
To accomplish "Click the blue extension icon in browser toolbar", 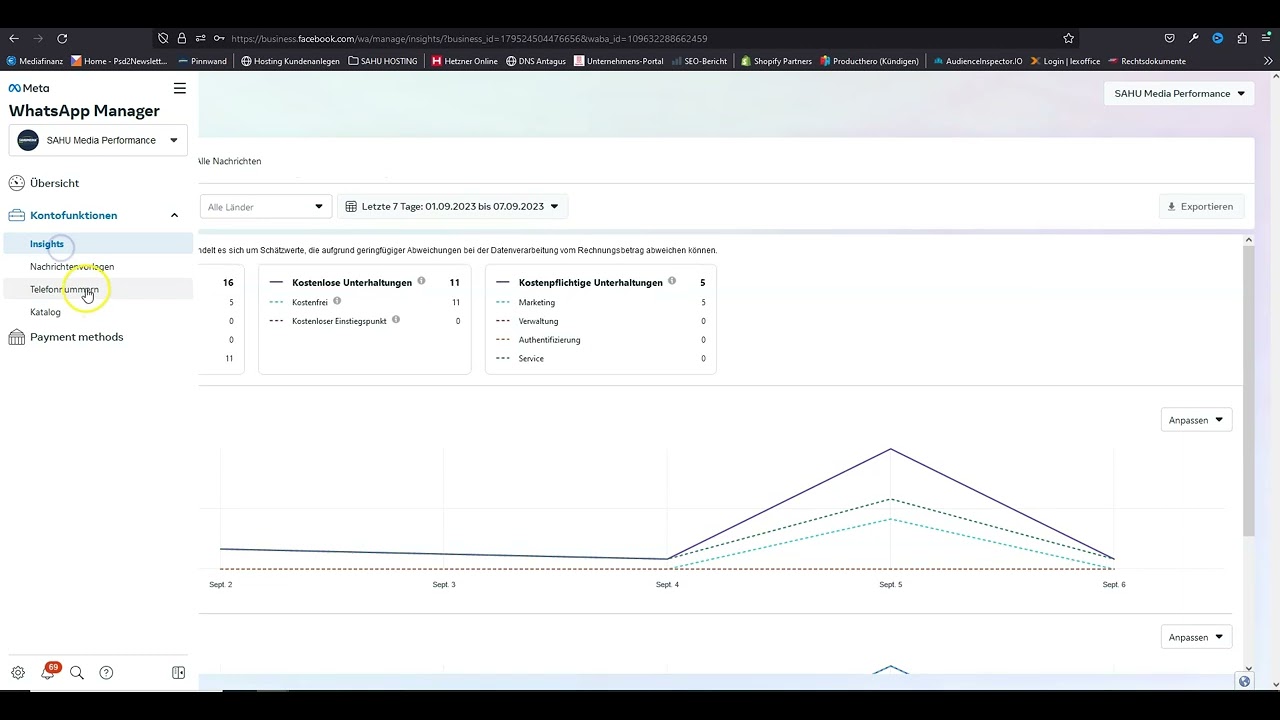I will [1218, 38].
